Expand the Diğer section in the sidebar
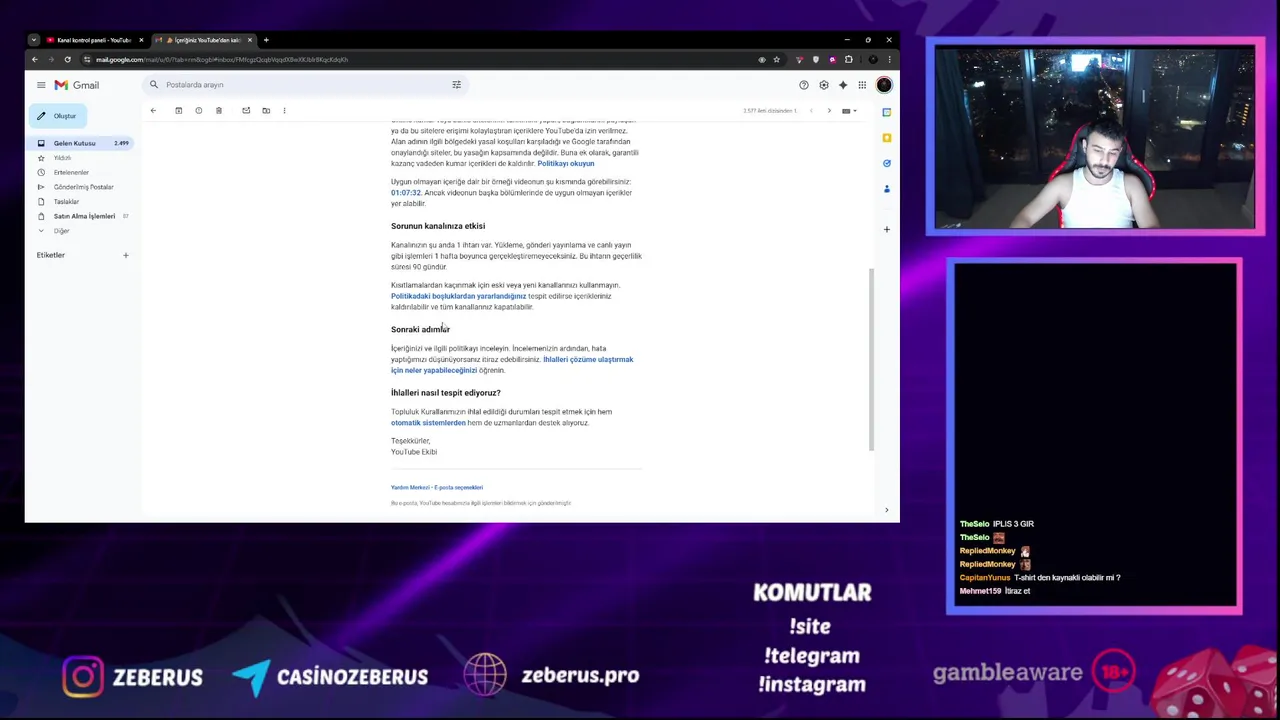1280x720 pixels. point(61,230)
